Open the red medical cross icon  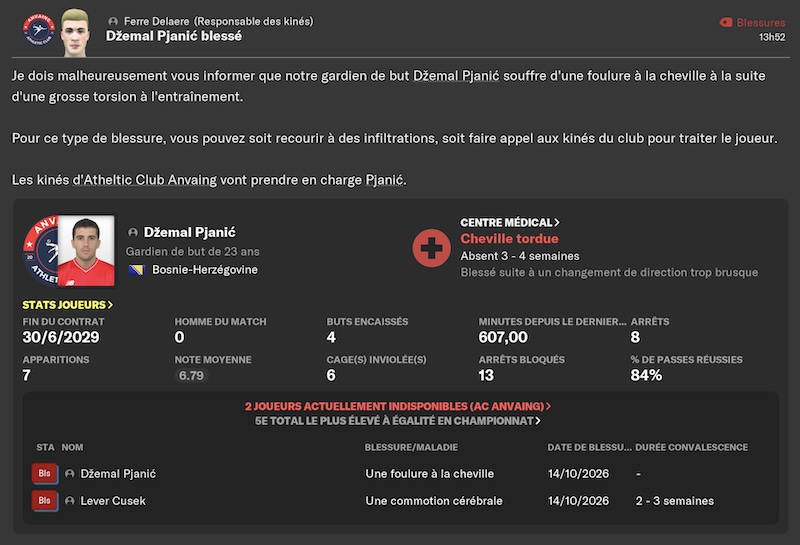coord(432,248)
